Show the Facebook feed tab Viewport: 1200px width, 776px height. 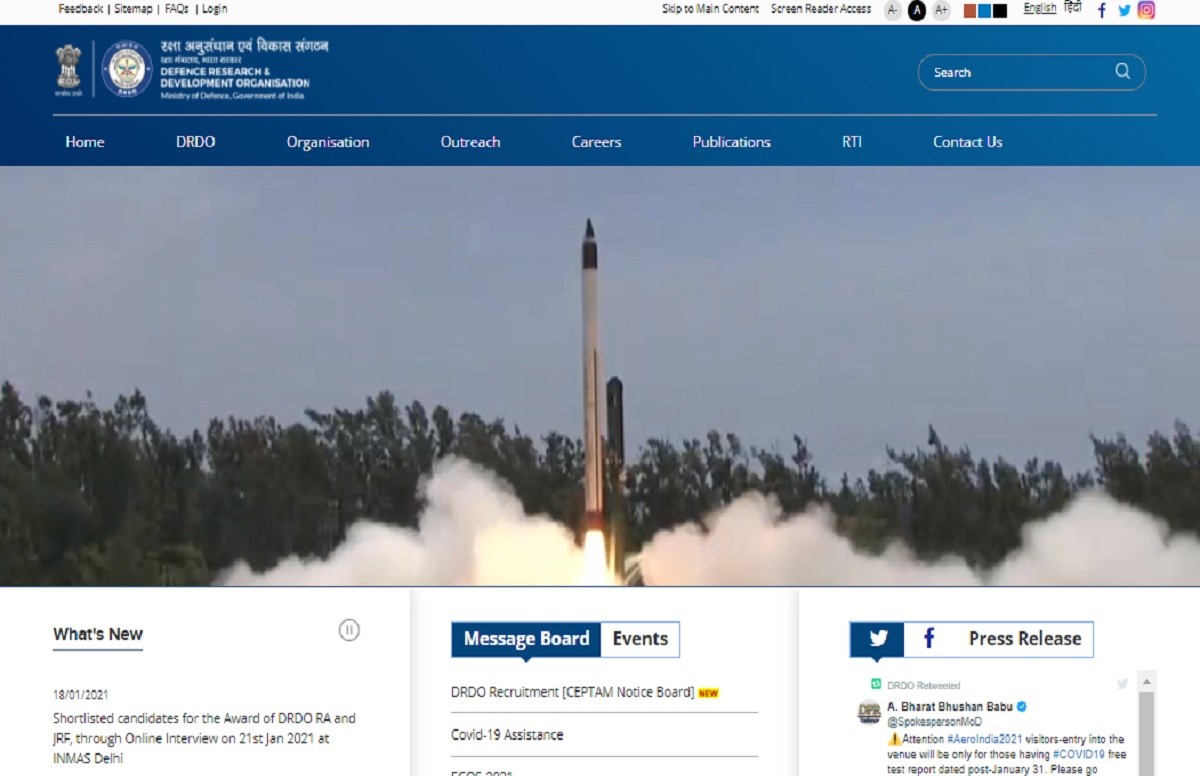[929, 639]
